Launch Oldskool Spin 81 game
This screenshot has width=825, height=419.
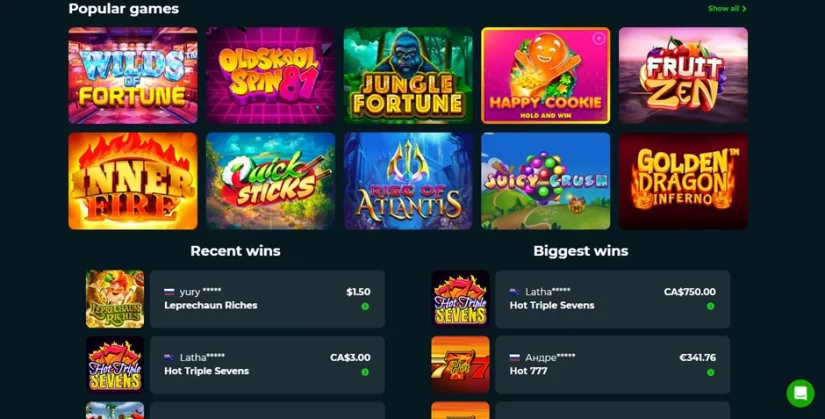click(270, 76)
